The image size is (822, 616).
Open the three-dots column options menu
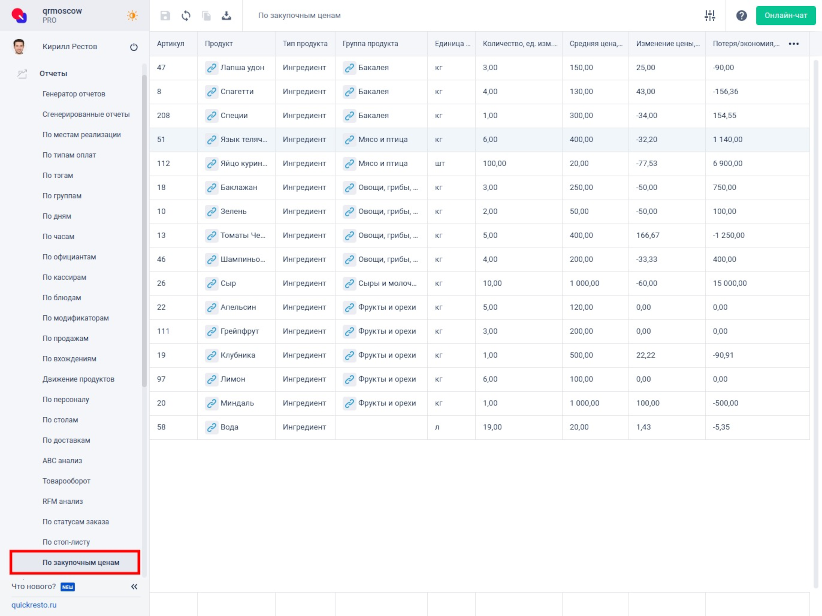[794, 44]
